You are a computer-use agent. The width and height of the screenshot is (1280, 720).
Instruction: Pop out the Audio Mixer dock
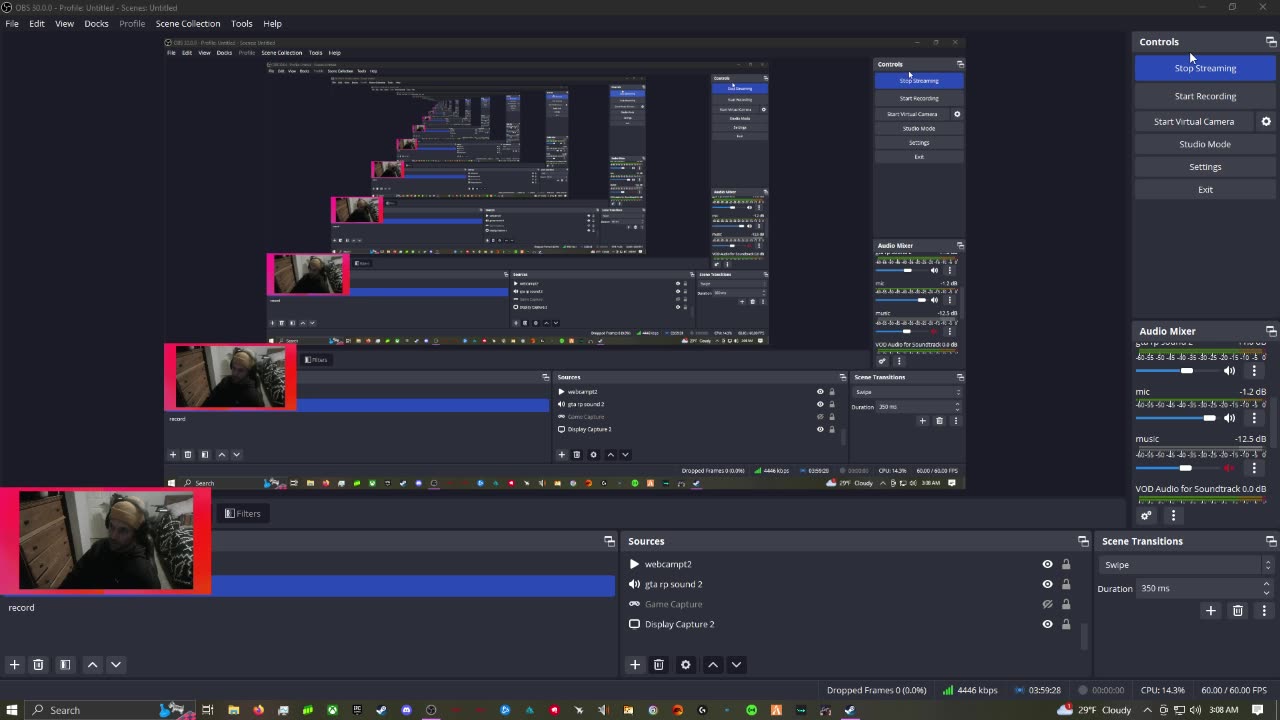coord(1271,331)
